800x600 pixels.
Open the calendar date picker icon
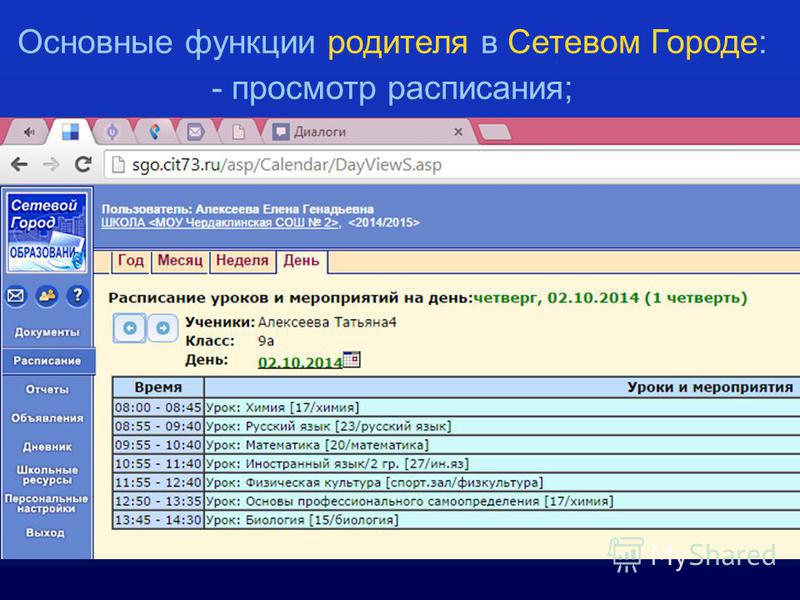point(352,359)
